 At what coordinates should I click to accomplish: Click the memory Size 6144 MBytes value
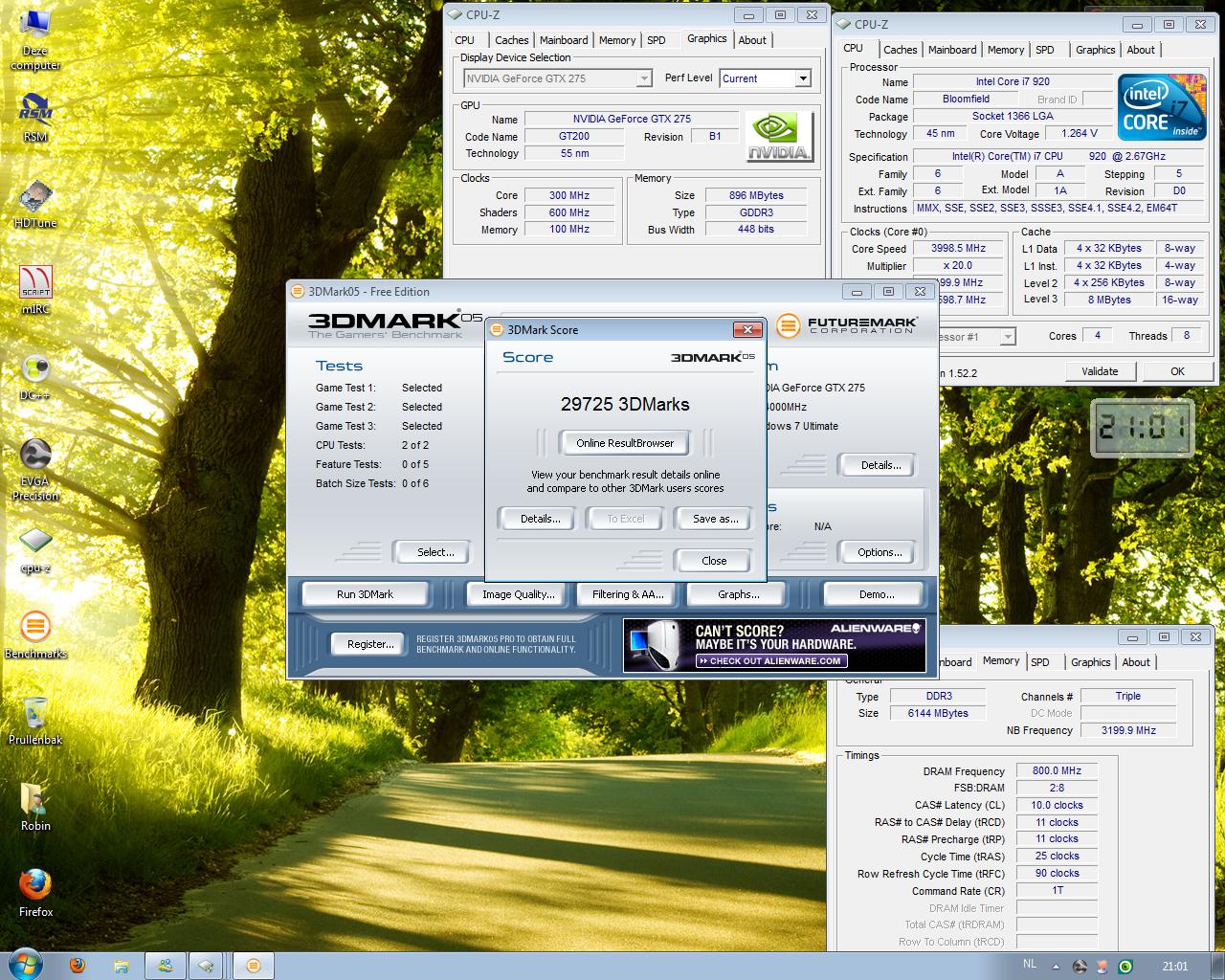coord(938,713)
